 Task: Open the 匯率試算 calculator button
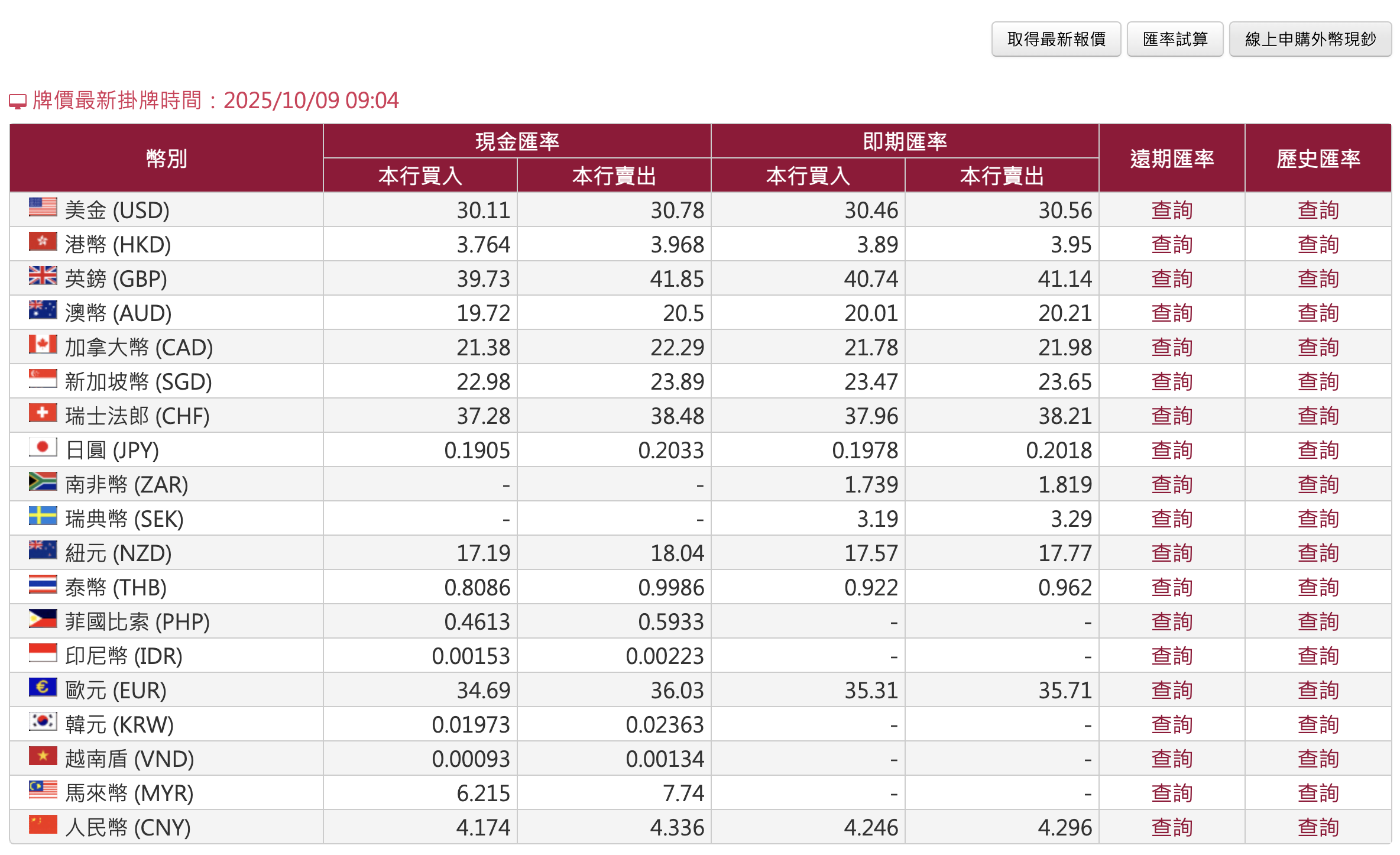(1174, 39)
